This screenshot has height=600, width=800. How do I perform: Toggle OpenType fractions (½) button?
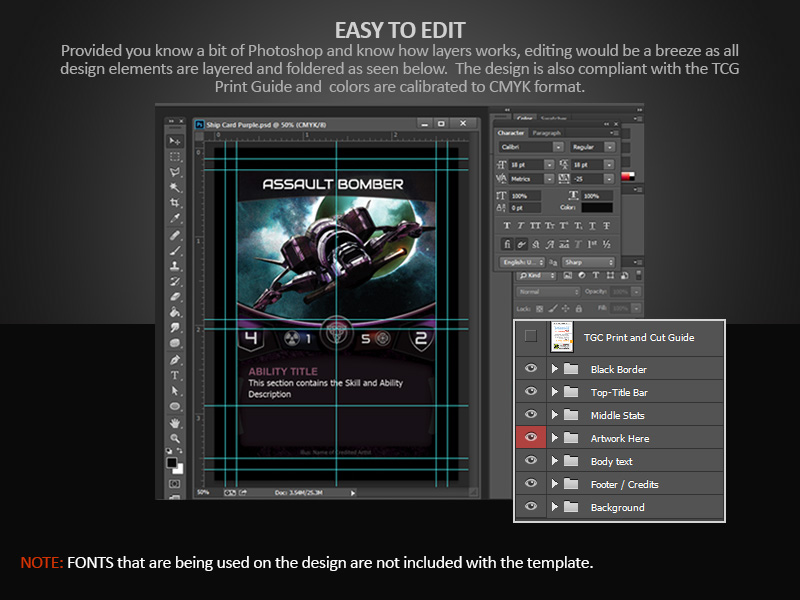tap(607, 244)
